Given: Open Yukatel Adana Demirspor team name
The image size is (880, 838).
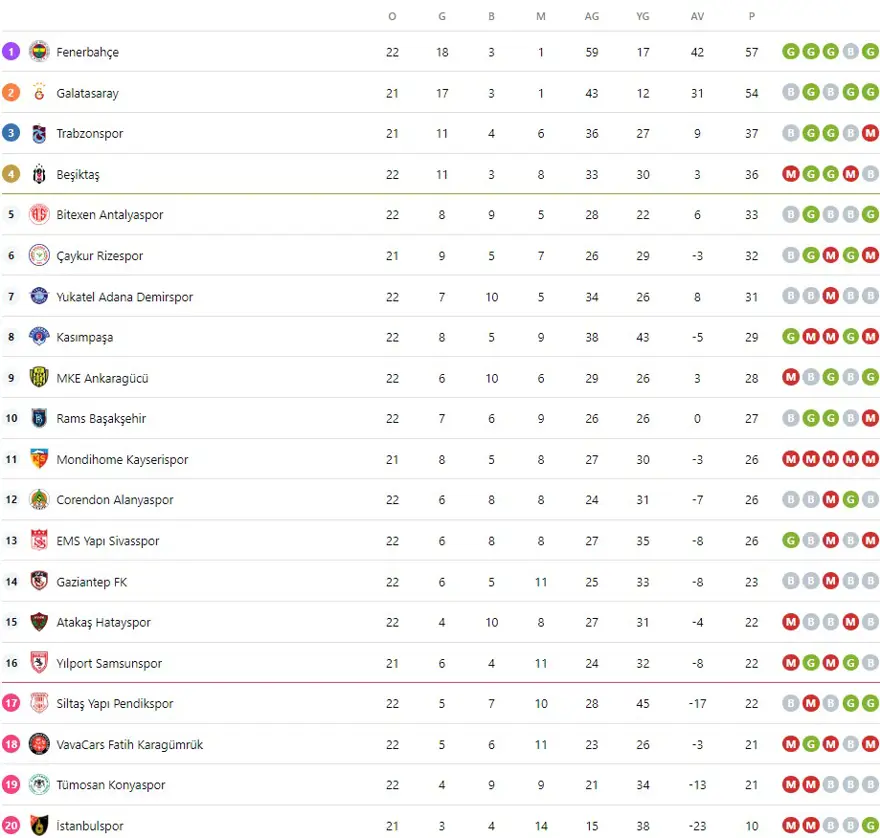Looking at the screenshot, I should pos(124,297).
